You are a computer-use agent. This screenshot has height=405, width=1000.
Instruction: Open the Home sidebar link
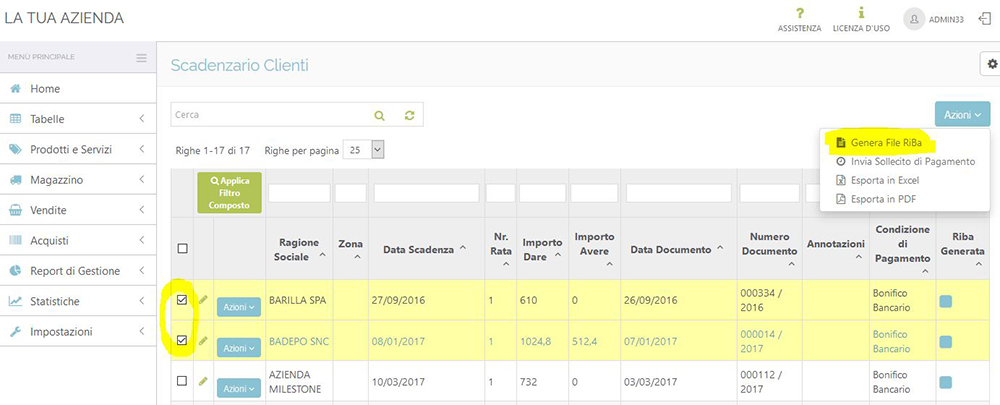tap(45, 89)
